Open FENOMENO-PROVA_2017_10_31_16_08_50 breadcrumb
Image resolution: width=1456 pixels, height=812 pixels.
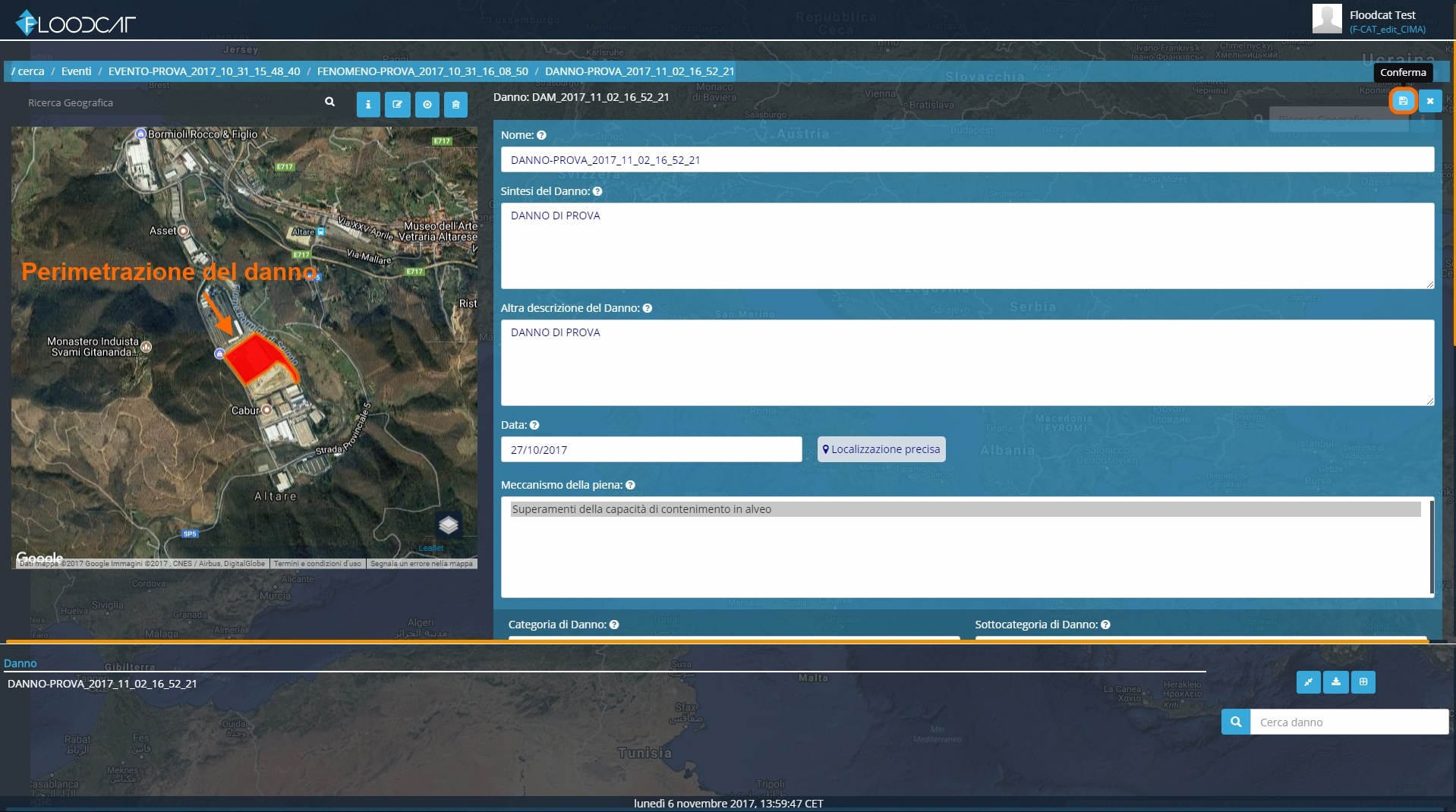pos(423,71)
